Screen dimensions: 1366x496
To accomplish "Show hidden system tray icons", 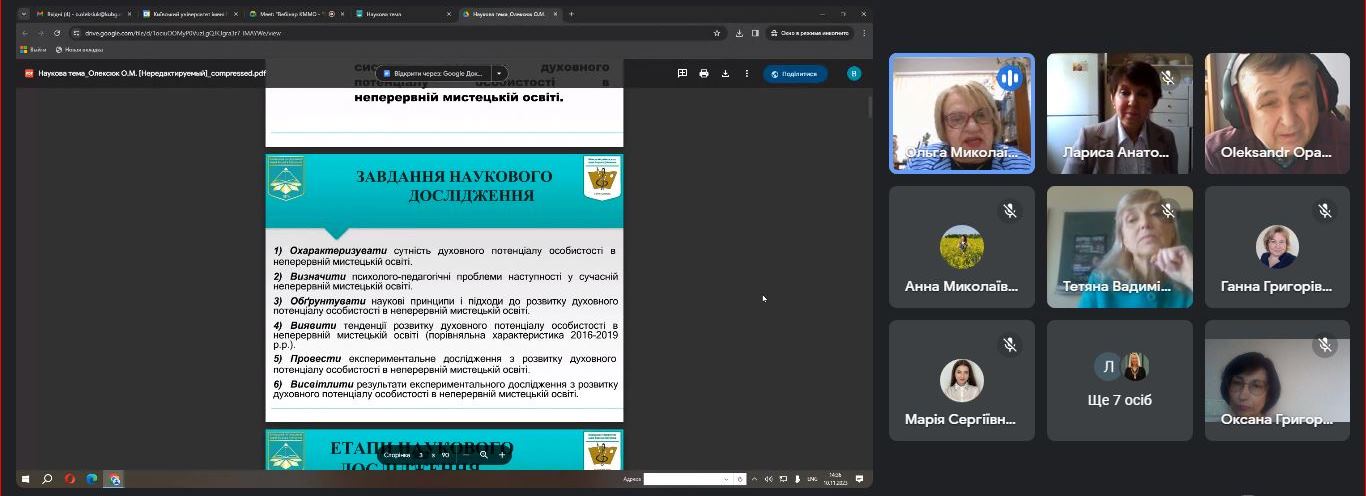I will click(x=754, y=479).
